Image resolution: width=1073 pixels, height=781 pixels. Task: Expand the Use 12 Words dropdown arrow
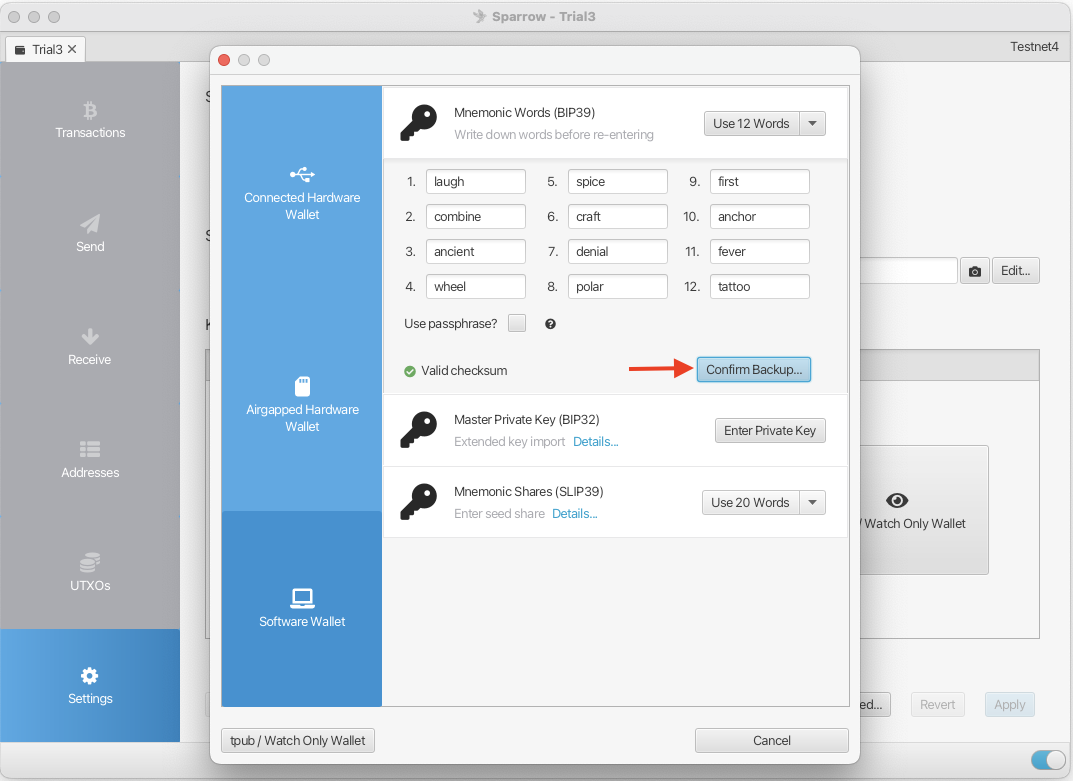(812, 124)
